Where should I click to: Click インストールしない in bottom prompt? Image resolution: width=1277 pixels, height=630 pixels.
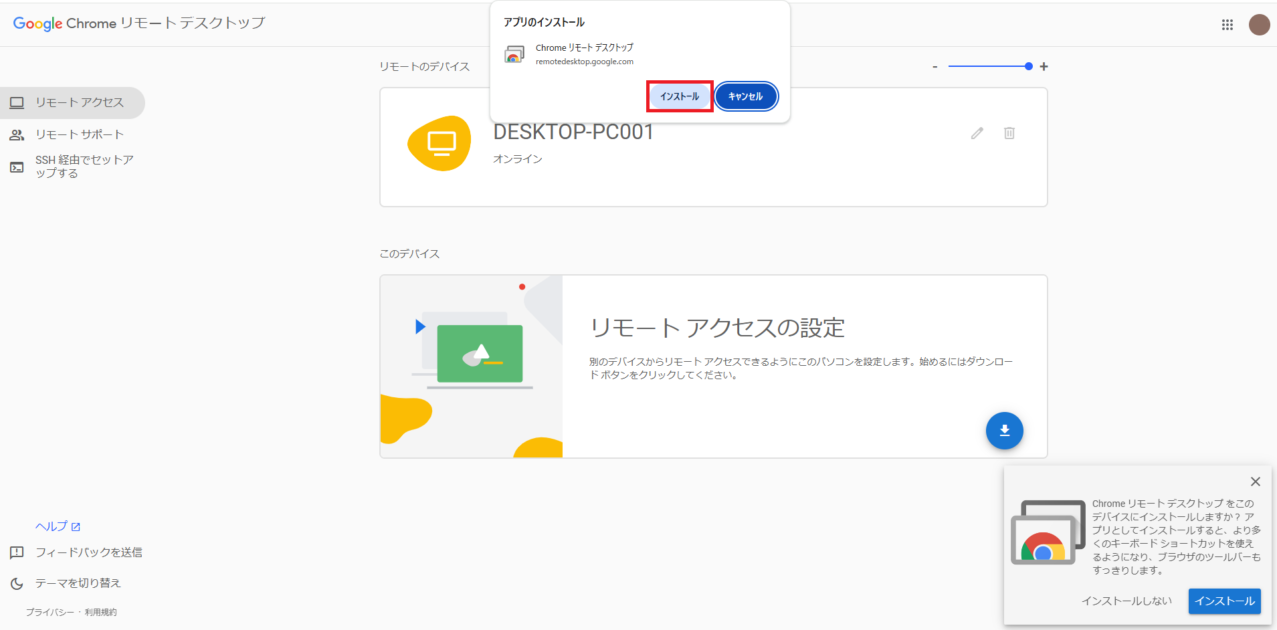[1126, 601]
